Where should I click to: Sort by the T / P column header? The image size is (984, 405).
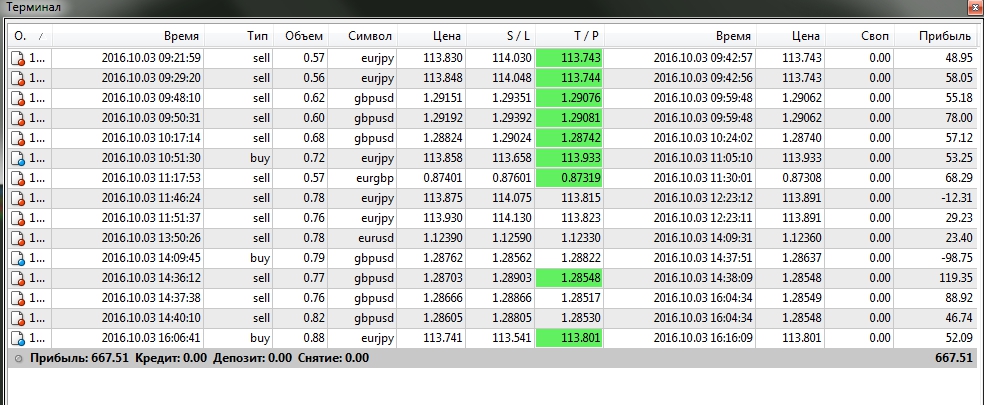569,36
